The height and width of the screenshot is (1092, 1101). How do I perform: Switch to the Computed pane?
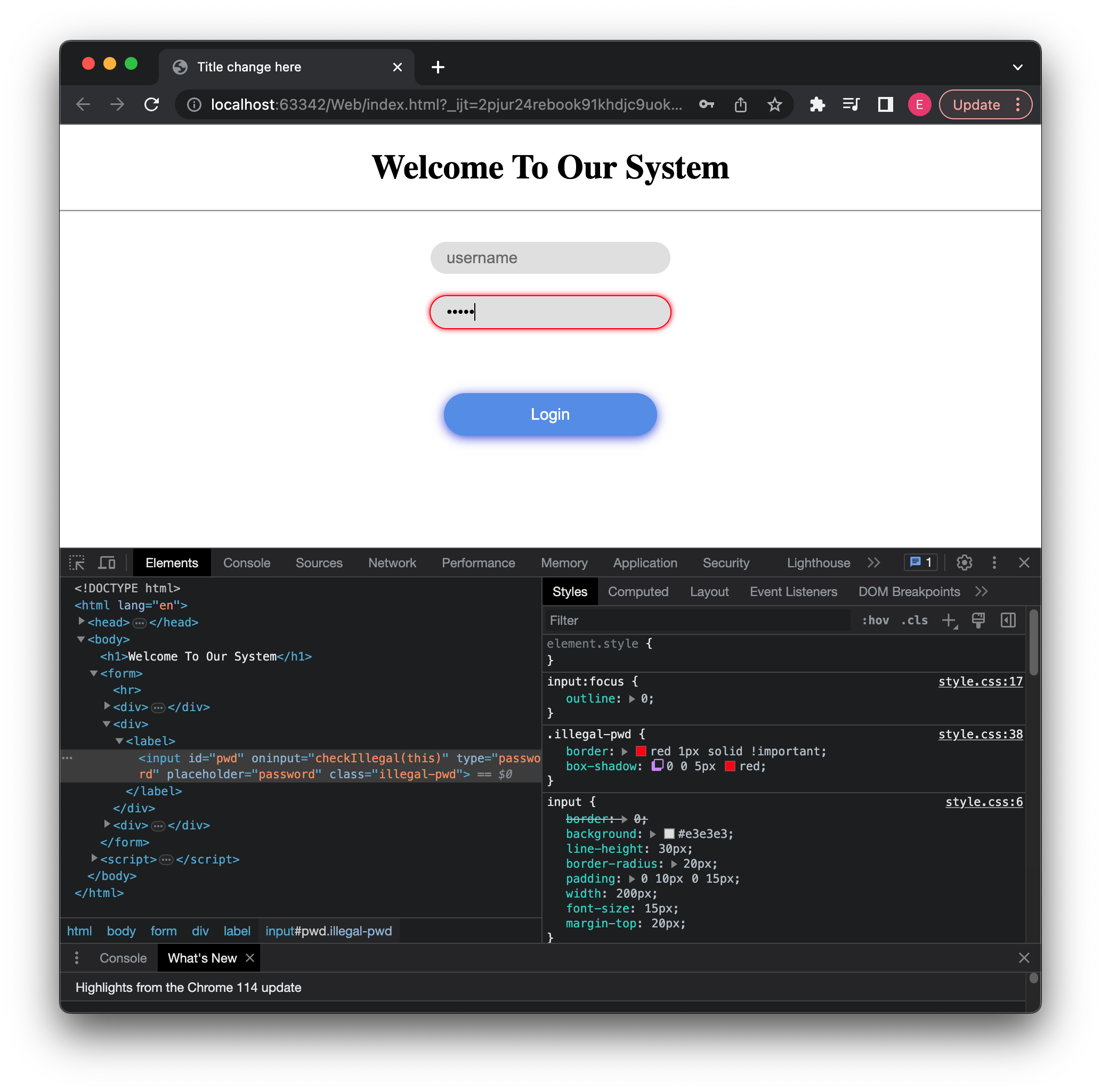pos(638,592)
